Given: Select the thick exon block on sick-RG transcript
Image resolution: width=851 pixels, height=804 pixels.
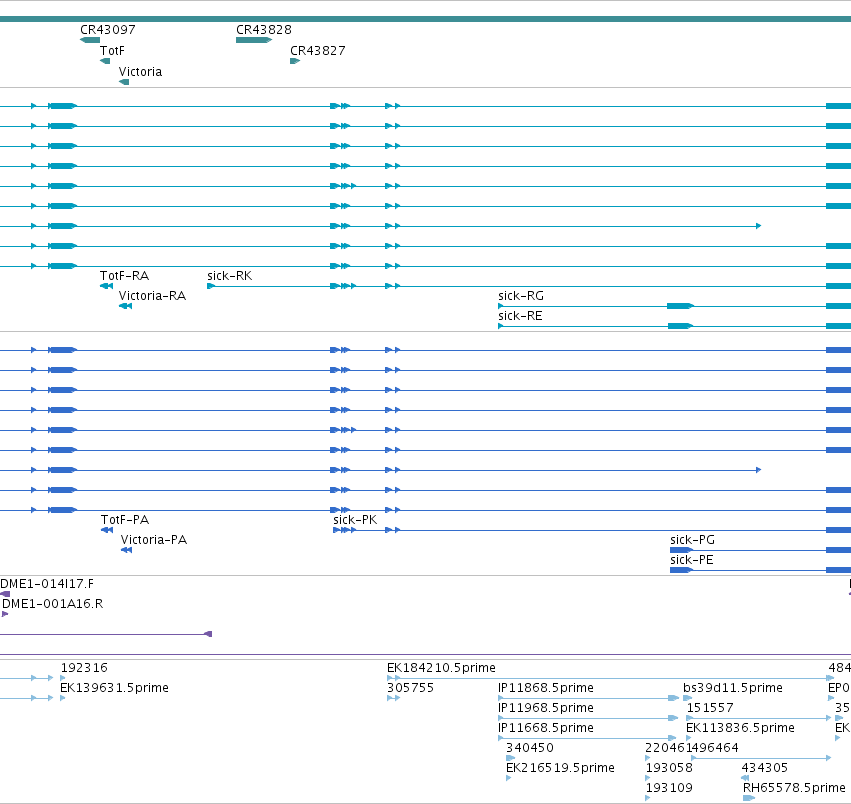Looking at the screenshot, I should [x=681, y=306].
